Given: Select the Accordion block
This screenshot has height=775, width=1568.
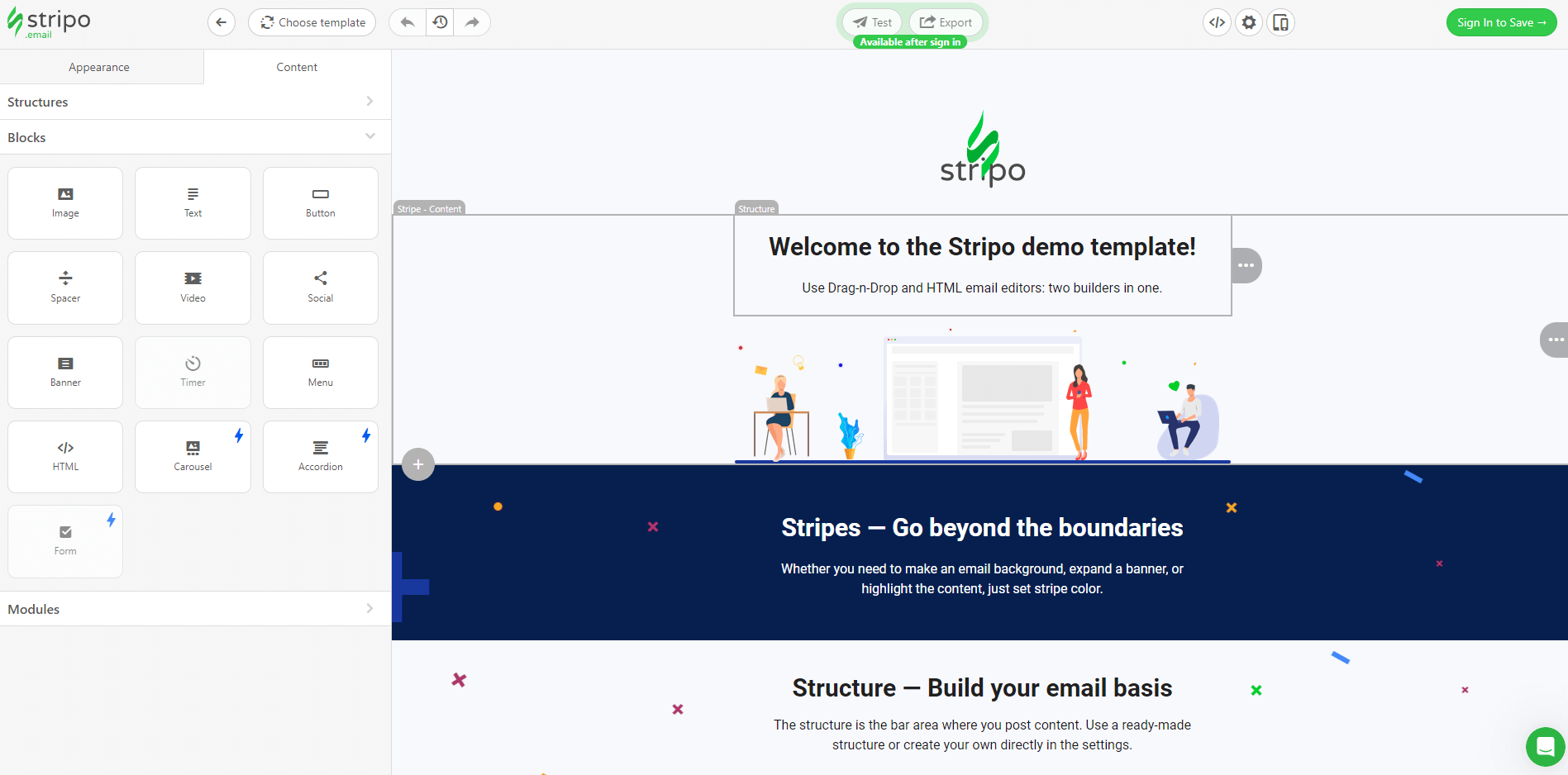Looking at the screenshot, I should pyautogui.click(x=321, y=457).
